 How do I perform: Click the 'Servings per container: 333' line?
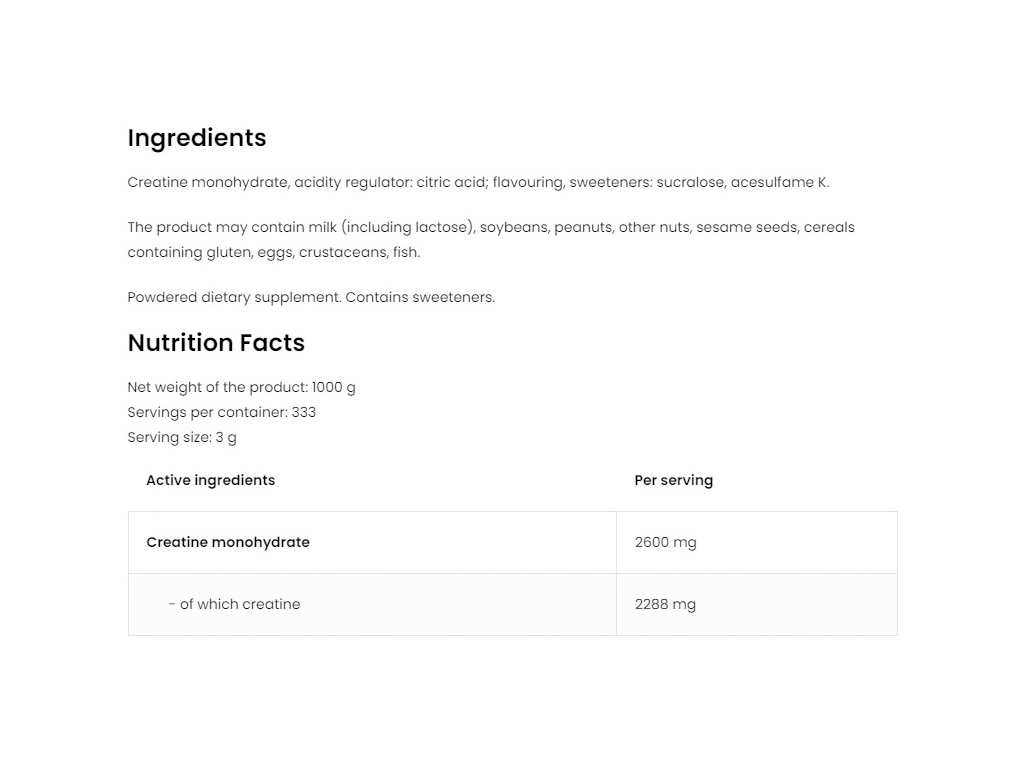coord(222,412)
